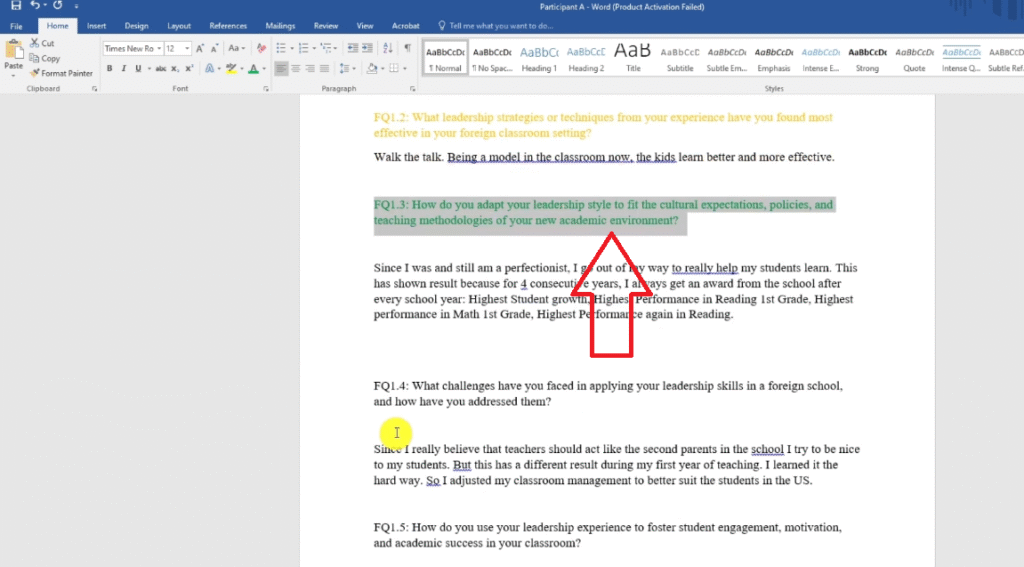The height and width of the screenshot is (567, 1024).
Task: Click the yellow text highlight color button
Action: pos(230,69)
